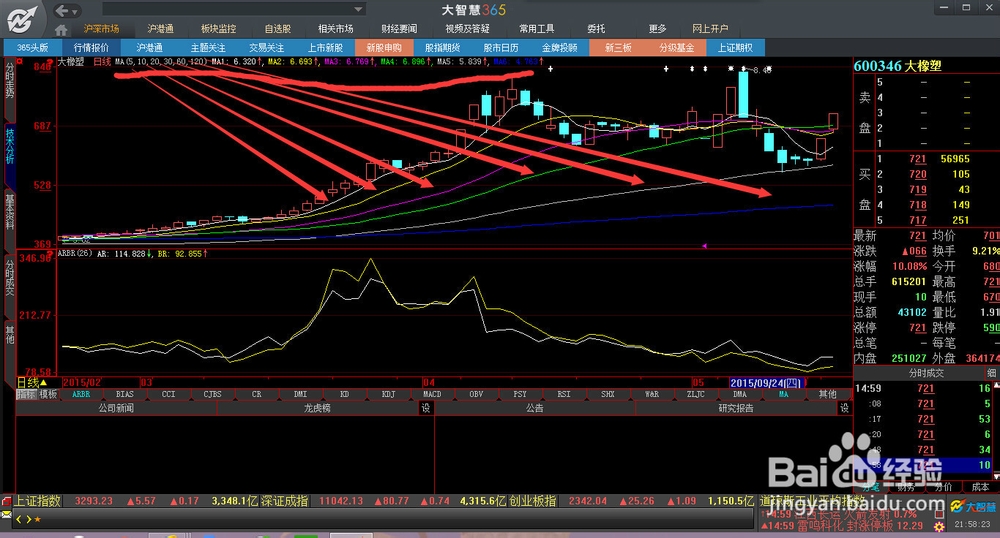Click the 细 detail button beside 分时成交
The image size is (1000, 538).
[992, 373]
